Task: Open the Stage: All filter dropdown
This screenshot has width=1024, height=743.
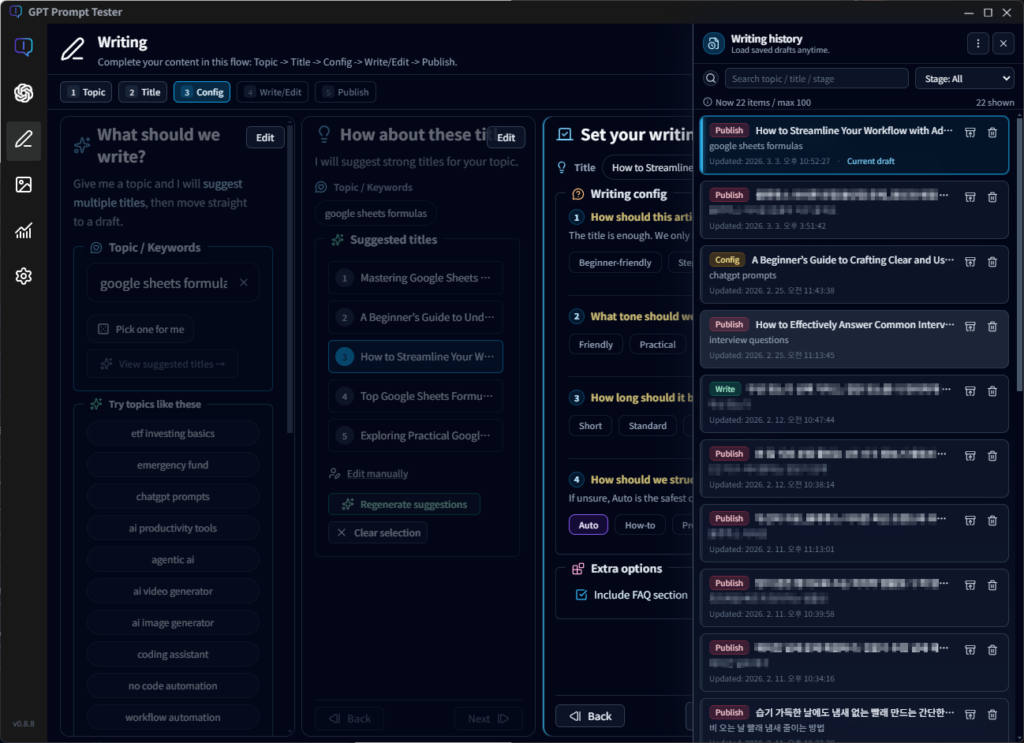Action: click(x=963, y=78)
